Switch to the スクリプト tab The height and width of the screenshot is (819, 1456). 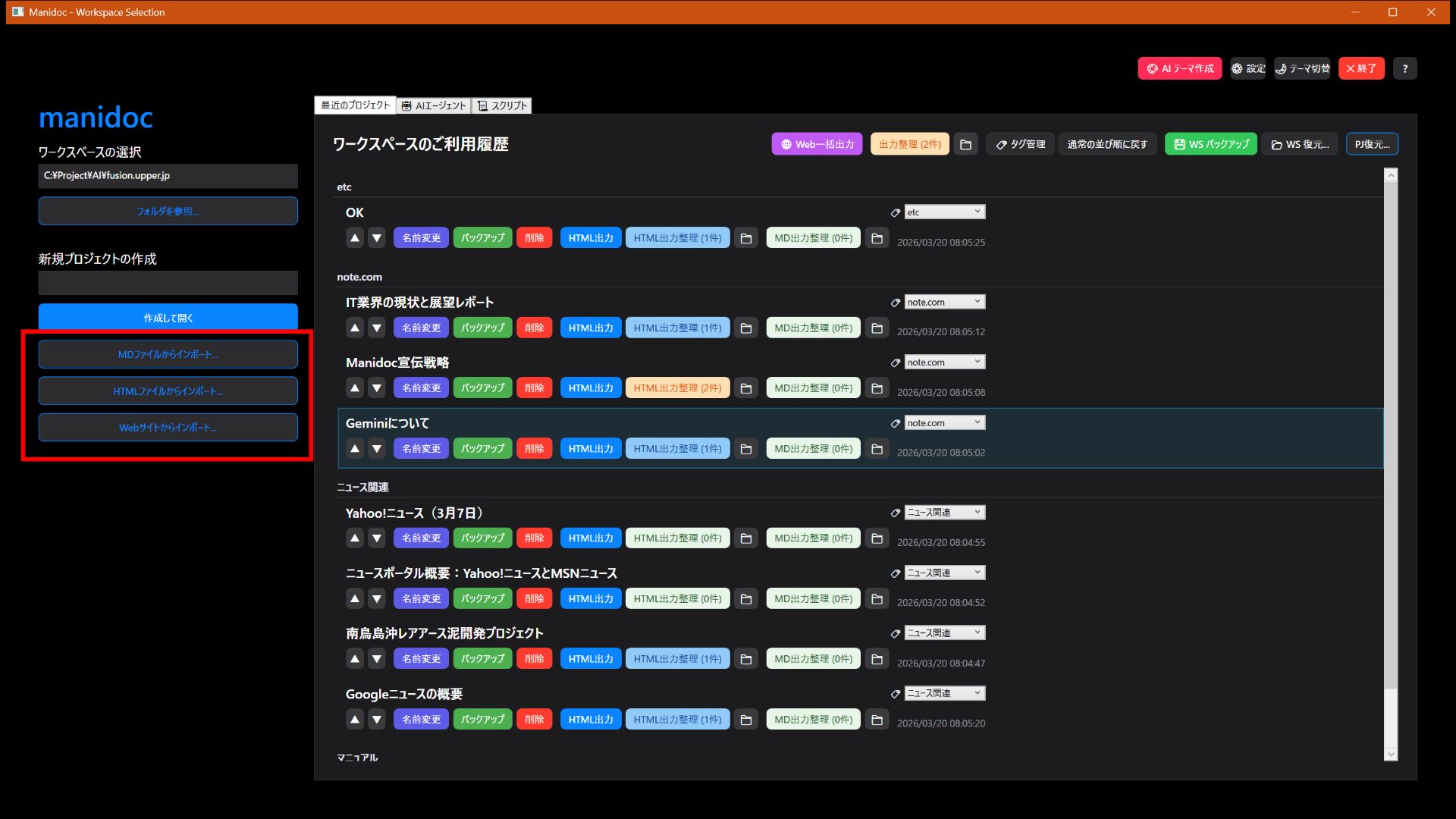point(503,105)
